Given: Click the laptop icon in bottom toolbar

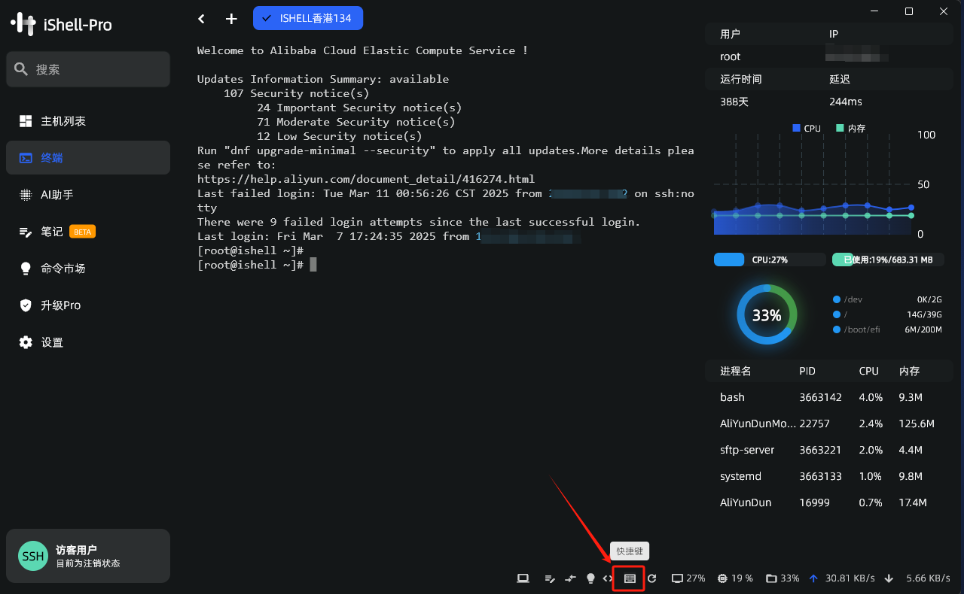Looking at the screenshot, I should [x=523, y=579].
